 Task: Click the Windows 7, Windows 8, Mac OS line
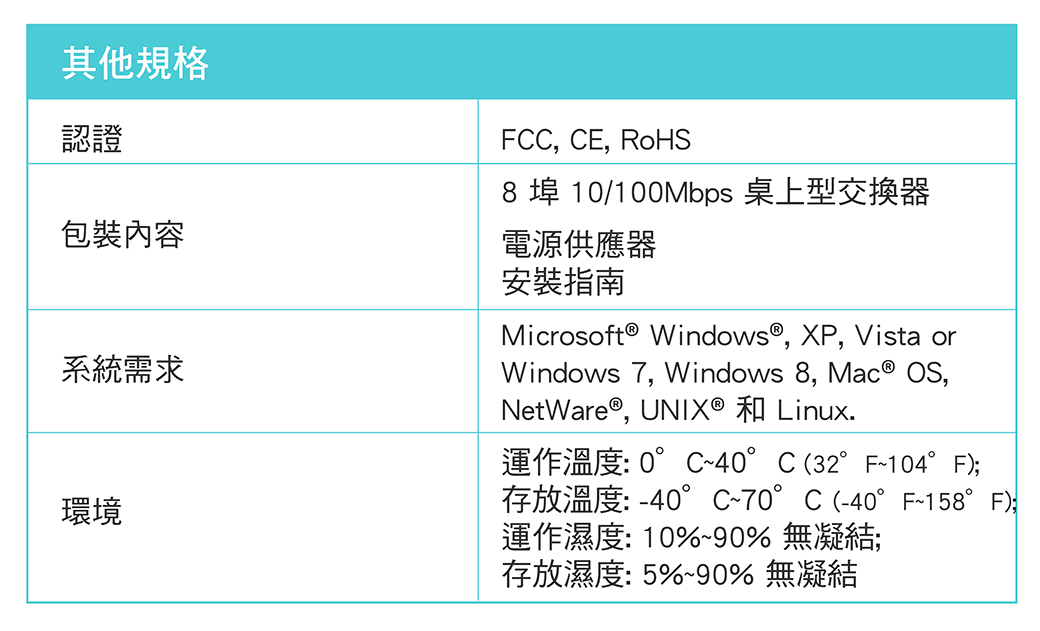pyautogui.click(x=725, y=373)
